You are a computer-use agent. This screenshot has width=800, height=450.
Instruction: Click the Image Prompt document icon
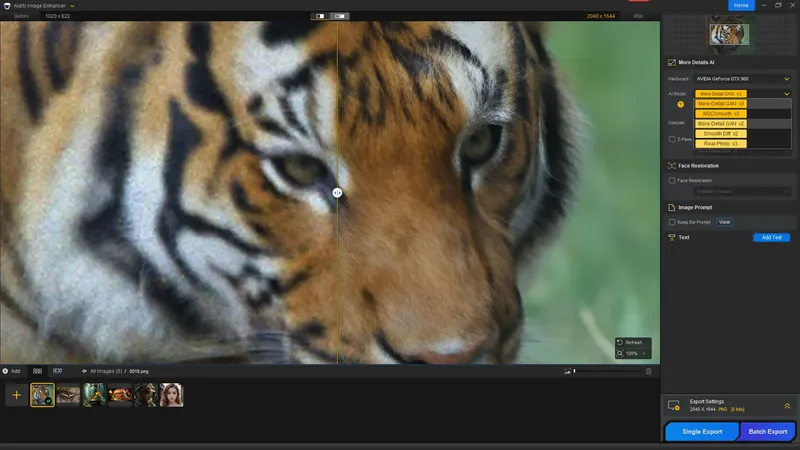(x=671, y=207)
